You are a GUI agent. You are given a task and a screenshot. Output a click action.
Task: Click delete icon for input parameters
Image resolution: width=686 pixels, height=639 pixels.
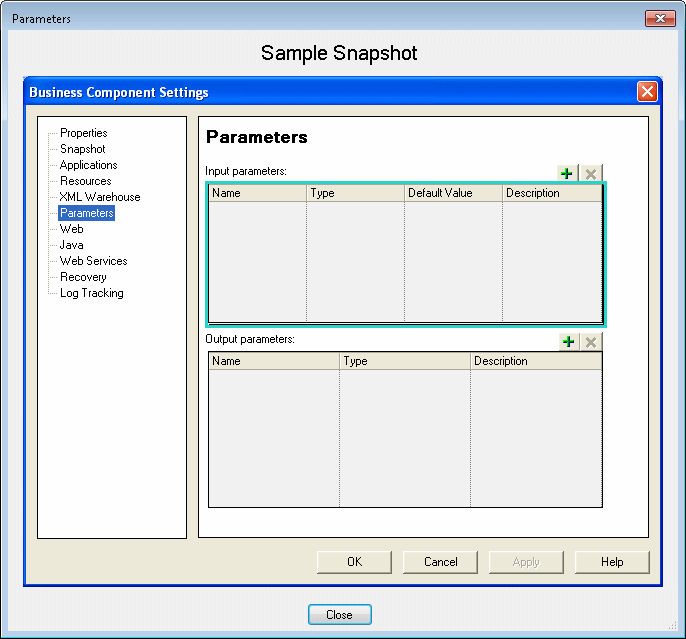pyautogui.click(x=591, y=173)
